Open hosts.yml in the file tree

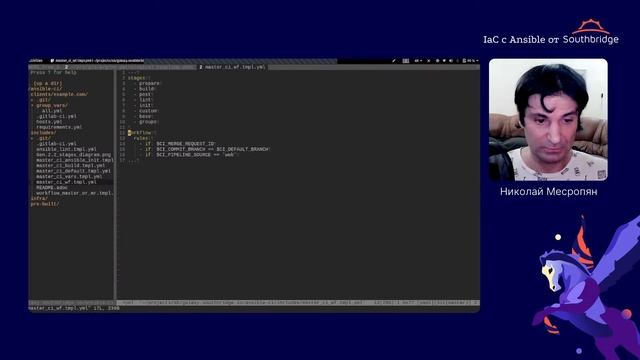coord(49,122)
